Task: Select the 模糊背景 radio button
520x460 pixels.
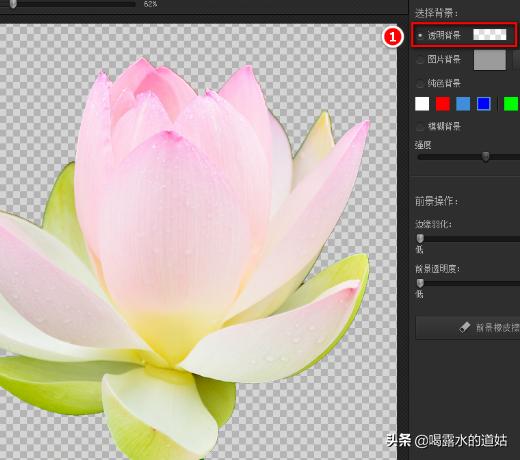Action: click(x=420, y=127)
